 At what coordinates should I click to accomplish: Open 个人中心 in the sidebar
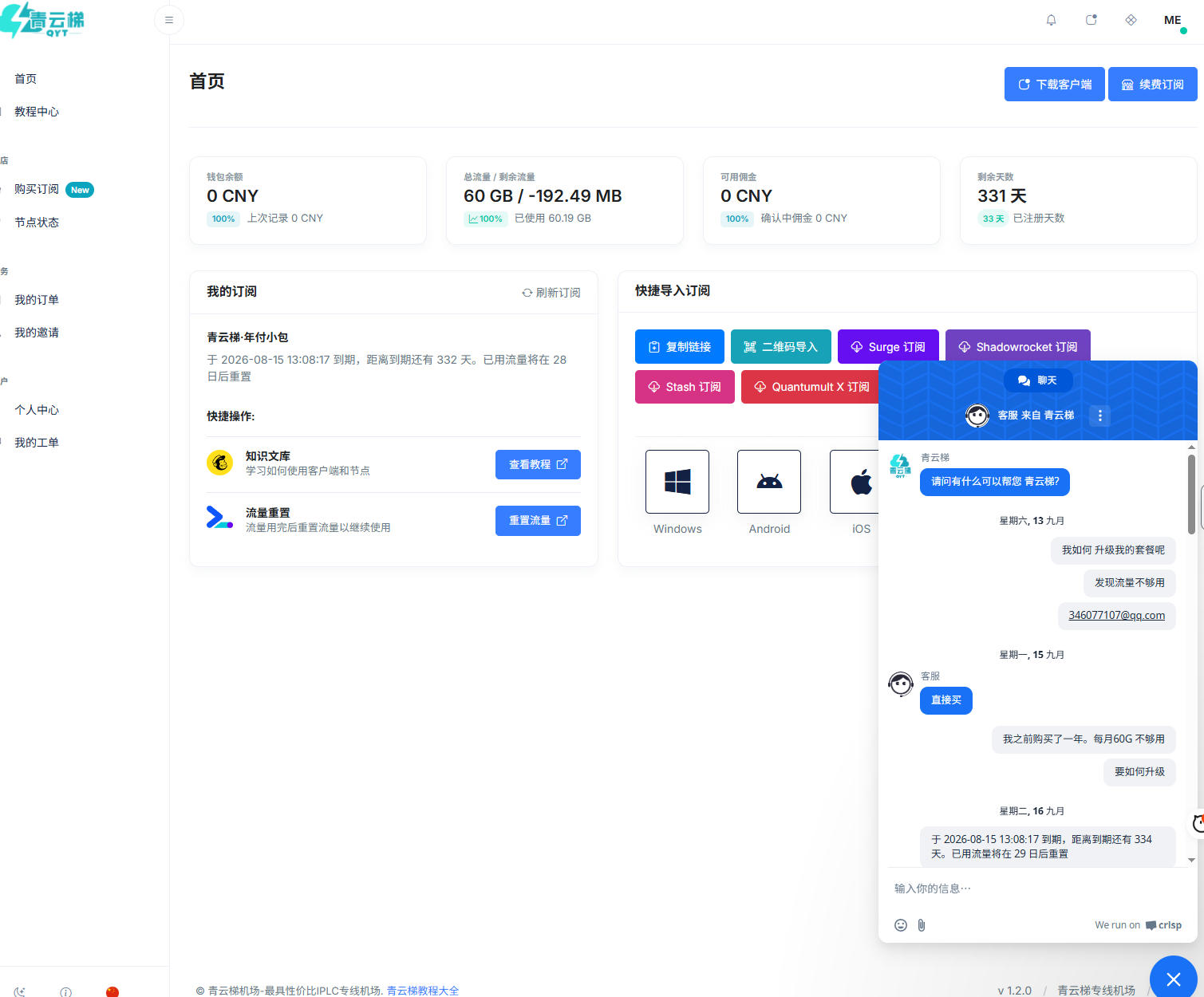37,410
